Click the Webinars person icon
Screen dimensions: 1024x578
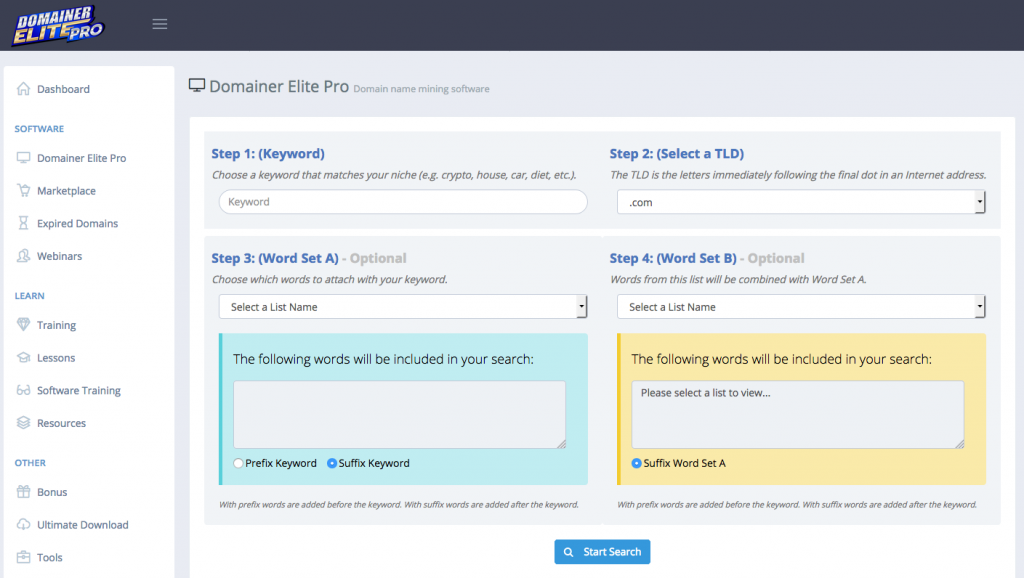(x=24, y=256)
